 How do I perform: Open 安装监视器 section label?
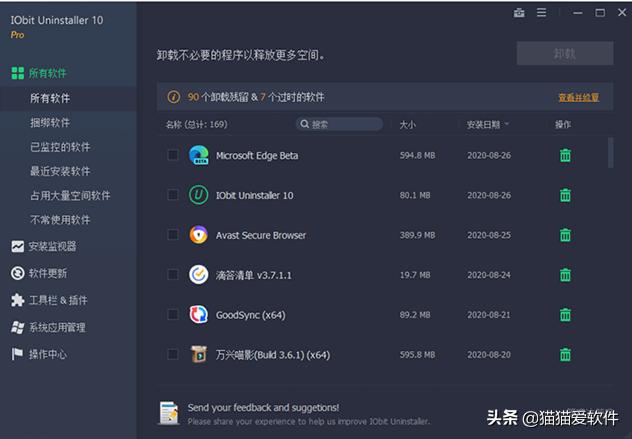pyautogui.click(x=52, y=246)
